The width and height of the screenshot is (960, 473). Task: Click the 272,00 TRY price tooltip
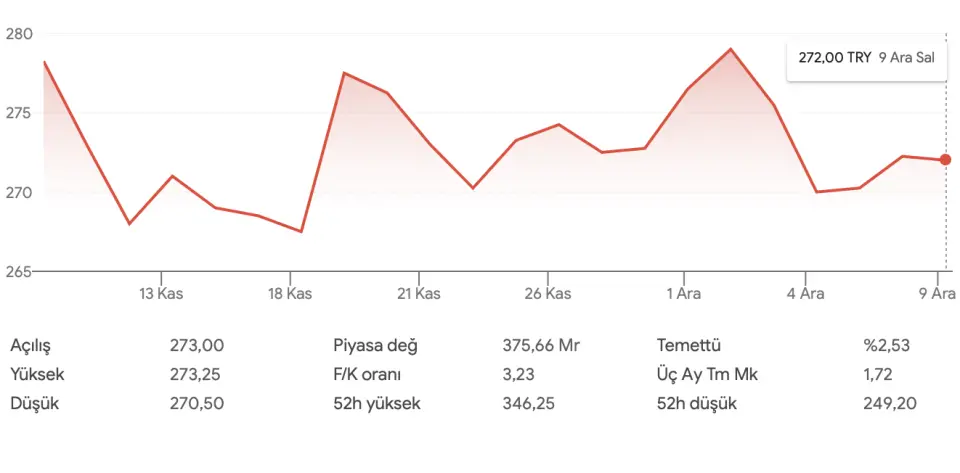click(x=866, y=58)
